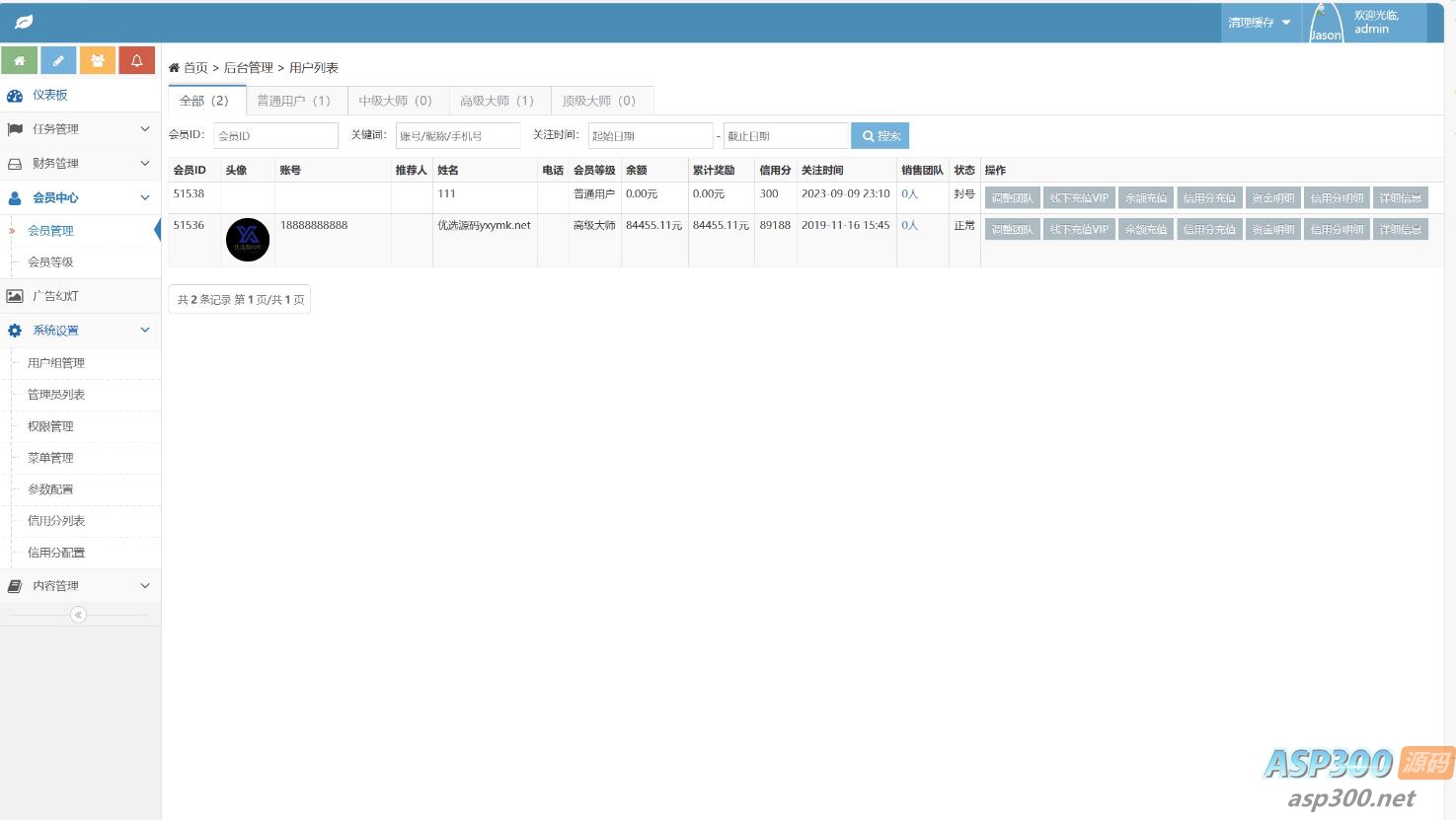This screenshot has width=1456, height=820.
Task: Expand the 内容管理 menu chevron
Action: (145, 586)
